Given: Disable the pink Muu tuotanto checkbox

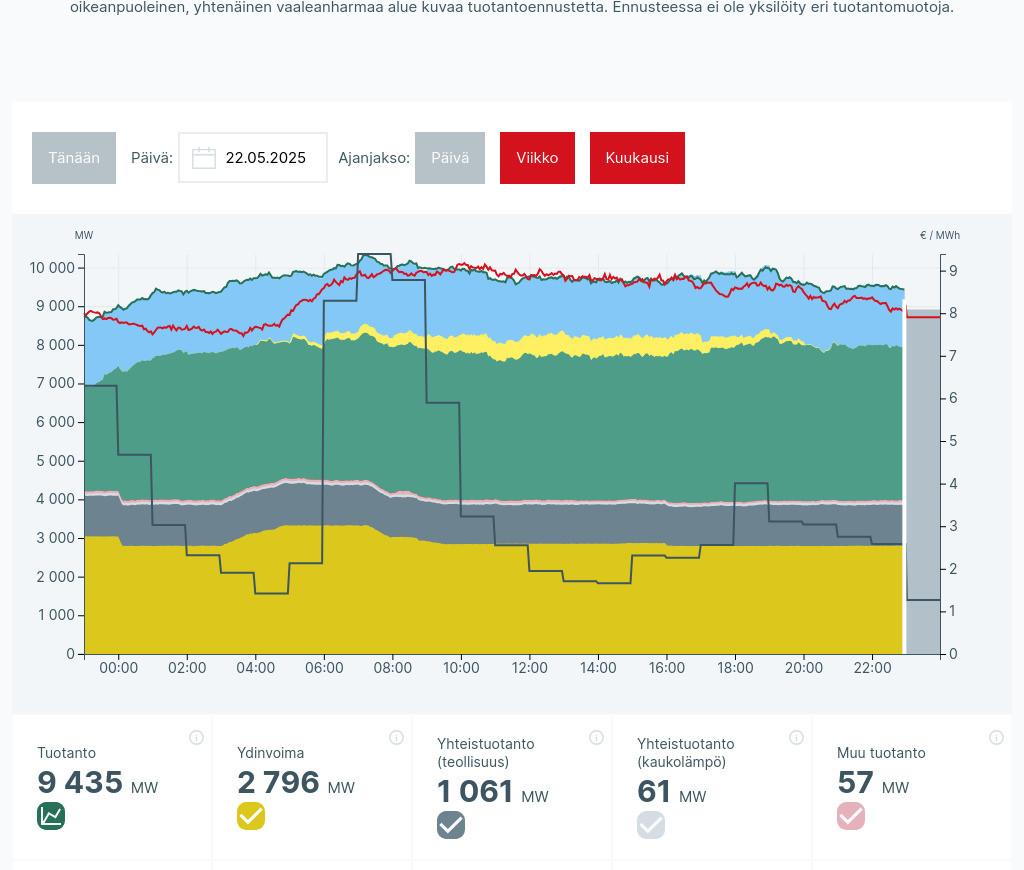Looking at the screenshot, I should point(851,816).
